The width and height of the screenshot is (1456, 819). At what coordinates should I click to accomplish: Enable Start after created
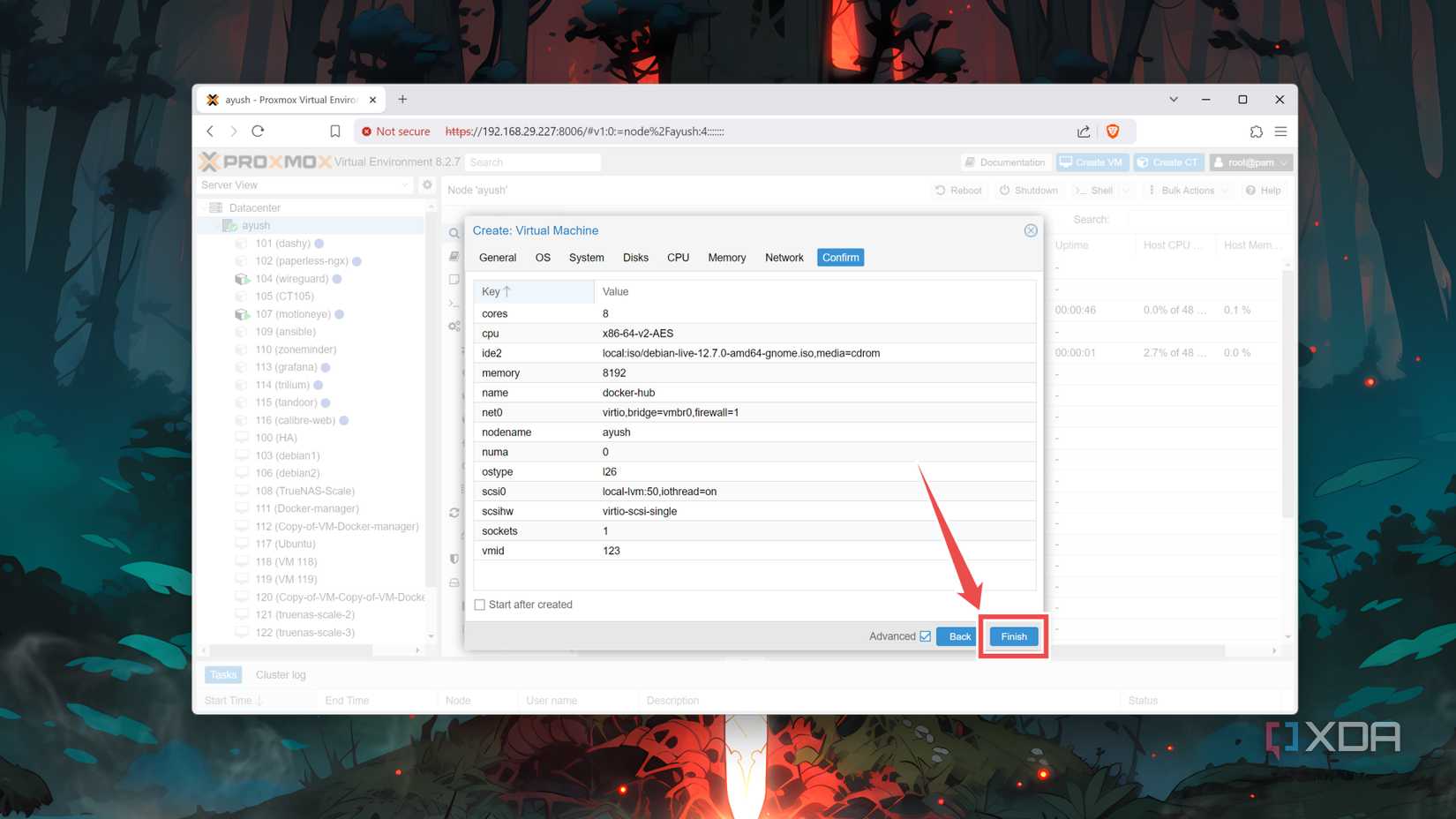[480, 605]
